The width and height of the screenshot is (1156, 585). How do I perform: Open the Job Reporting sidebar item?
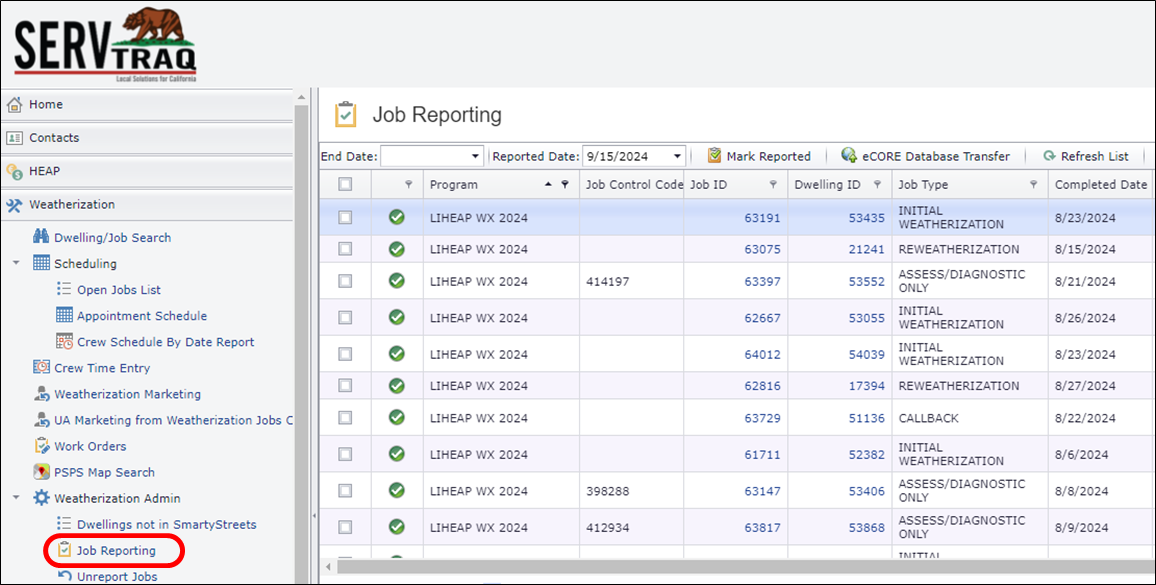(x=116, y=550)
